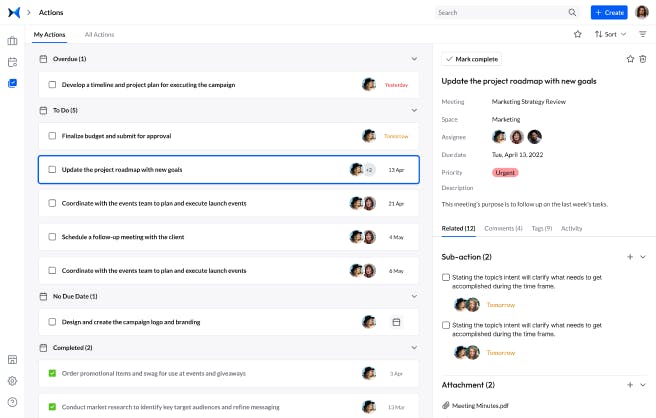656x418 pixels.
Task: Check 'Finalize budget and submit for approval'
Action: [52, 136]
